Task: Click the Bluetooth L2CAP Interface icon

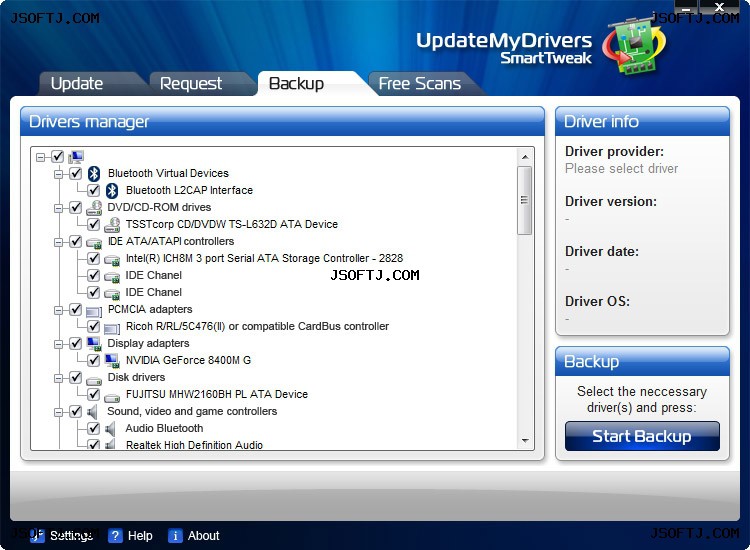Action: tap(112, 190)
